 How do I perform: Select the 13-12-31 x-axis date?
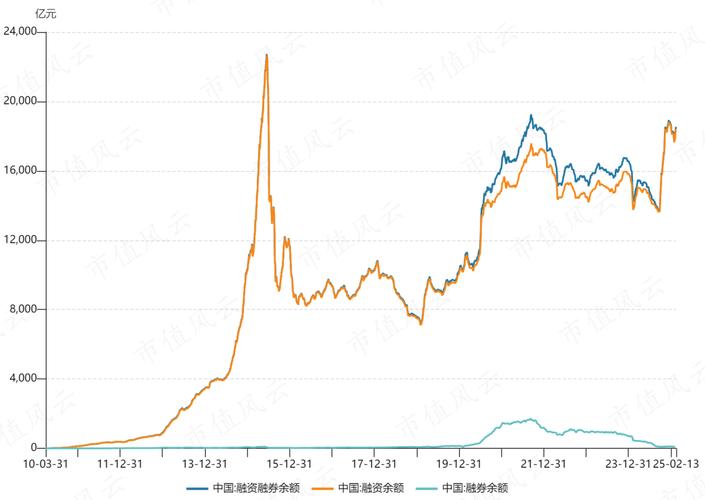point(204,463)
